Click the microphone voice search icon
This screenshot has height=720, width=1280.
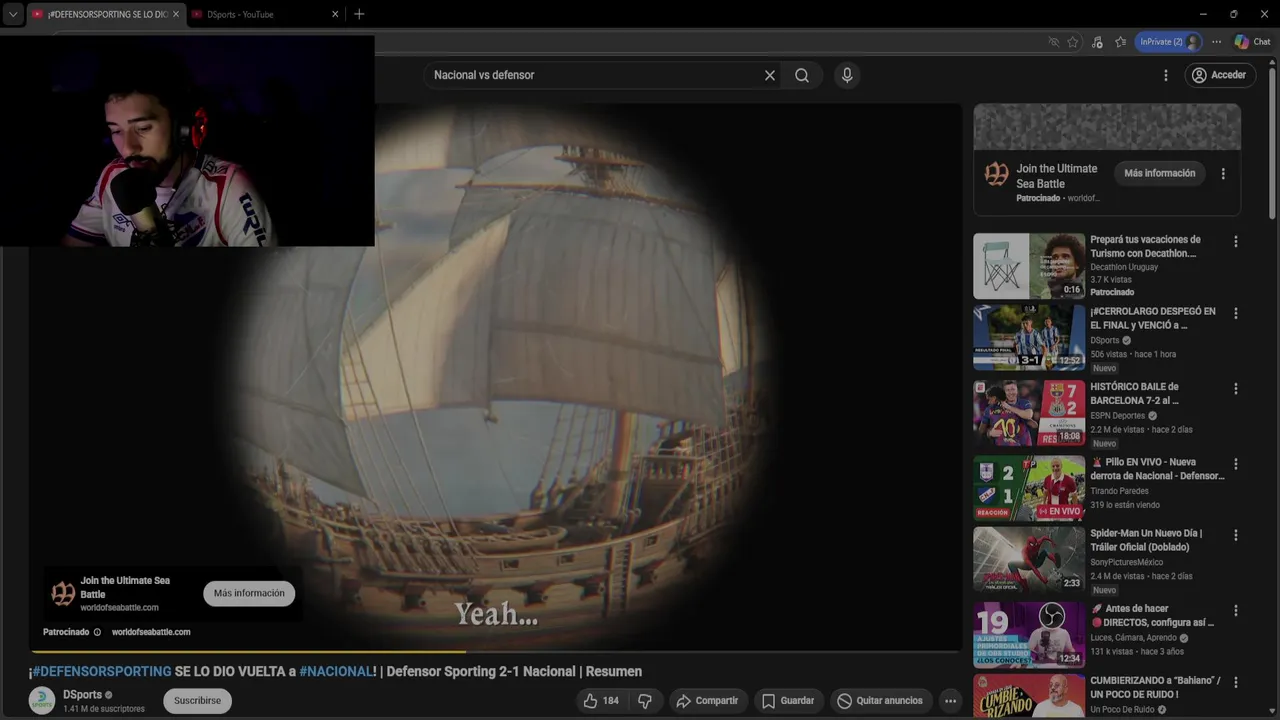[x=847, y=75]
